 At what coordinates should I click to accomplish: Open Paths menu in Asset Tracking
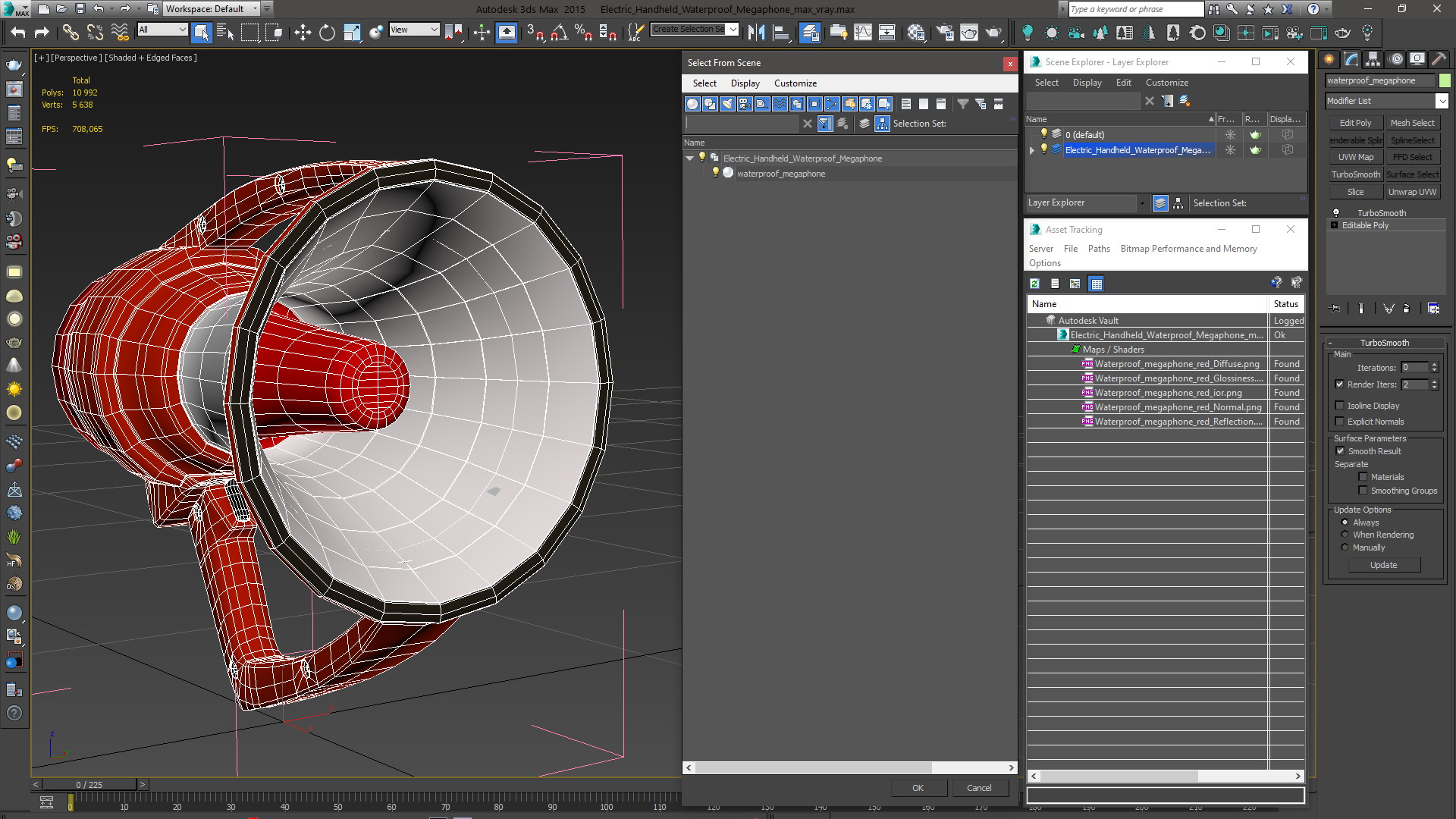coord(1099,249)
